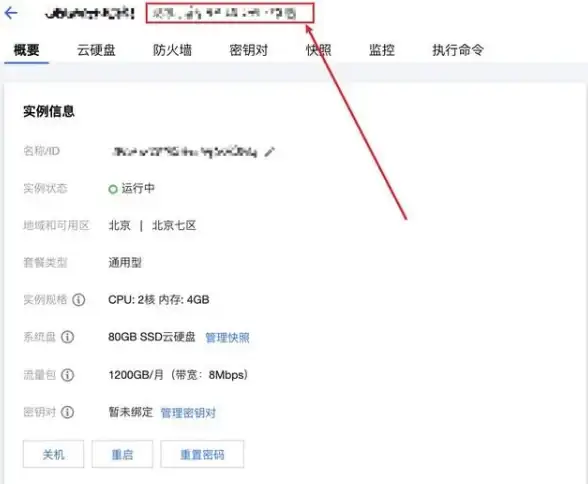Open the 云硬盘 tab

coord(96,50)
